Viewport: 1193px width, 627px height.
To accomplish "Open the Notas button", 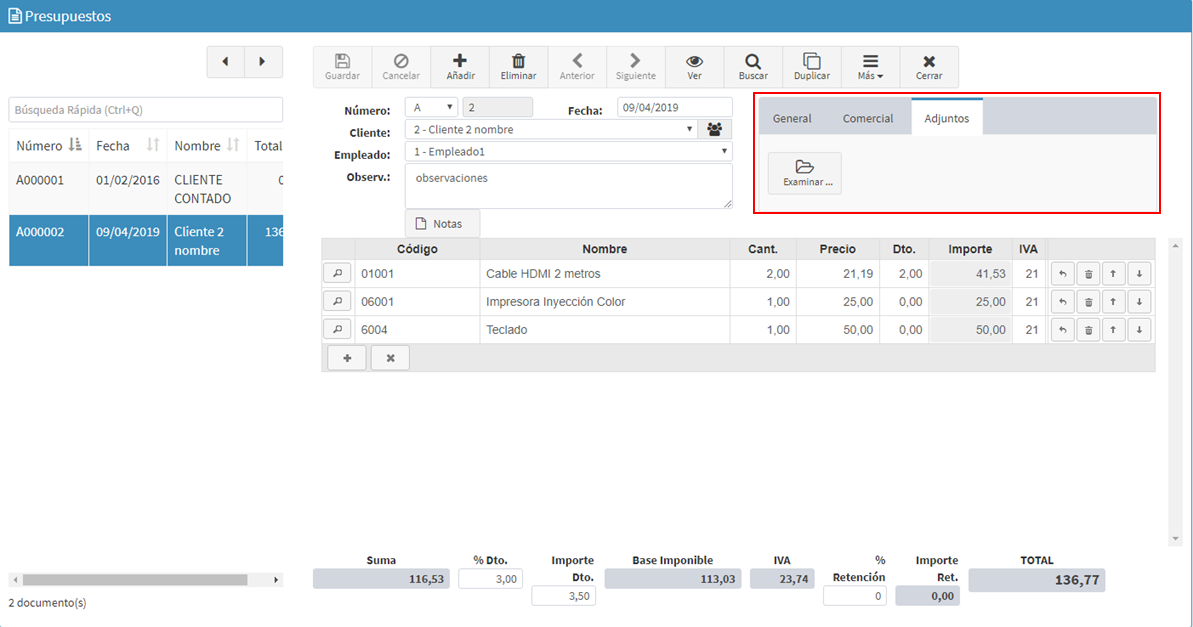I will 442,224.
